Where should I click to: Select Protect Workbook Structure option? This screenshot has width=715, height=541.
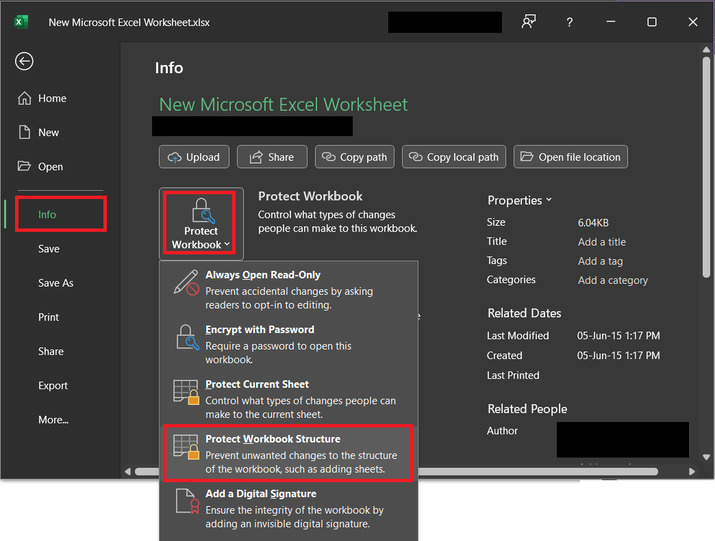(x=289, y=453)
